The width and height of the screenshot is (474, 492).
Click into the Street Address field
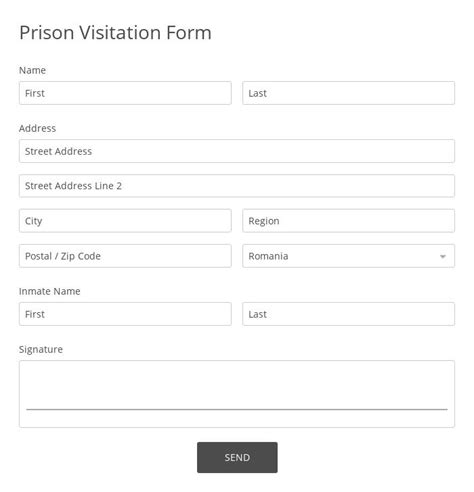237,151
